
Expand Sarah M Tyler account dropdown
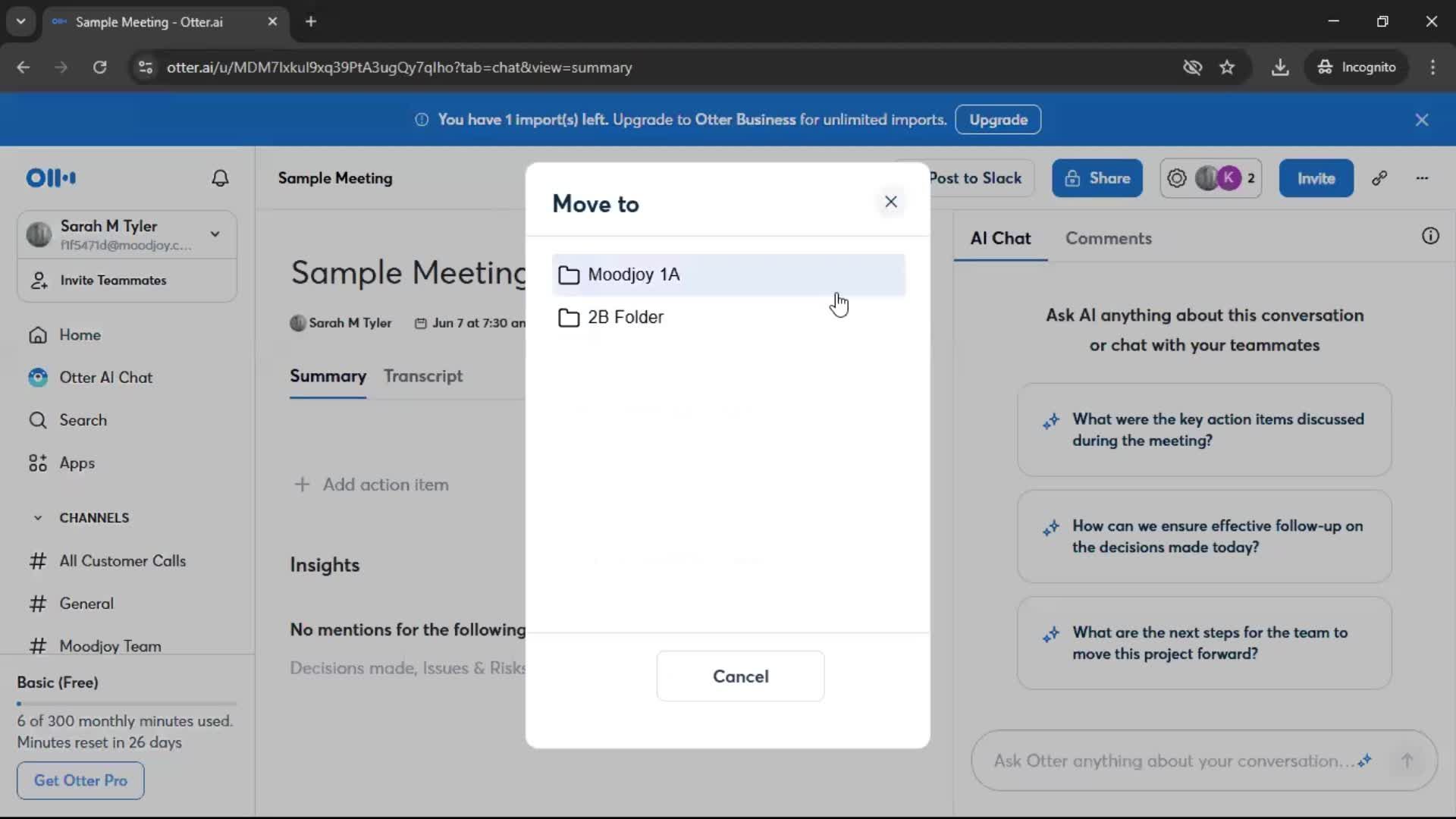(x=215, y=234)
